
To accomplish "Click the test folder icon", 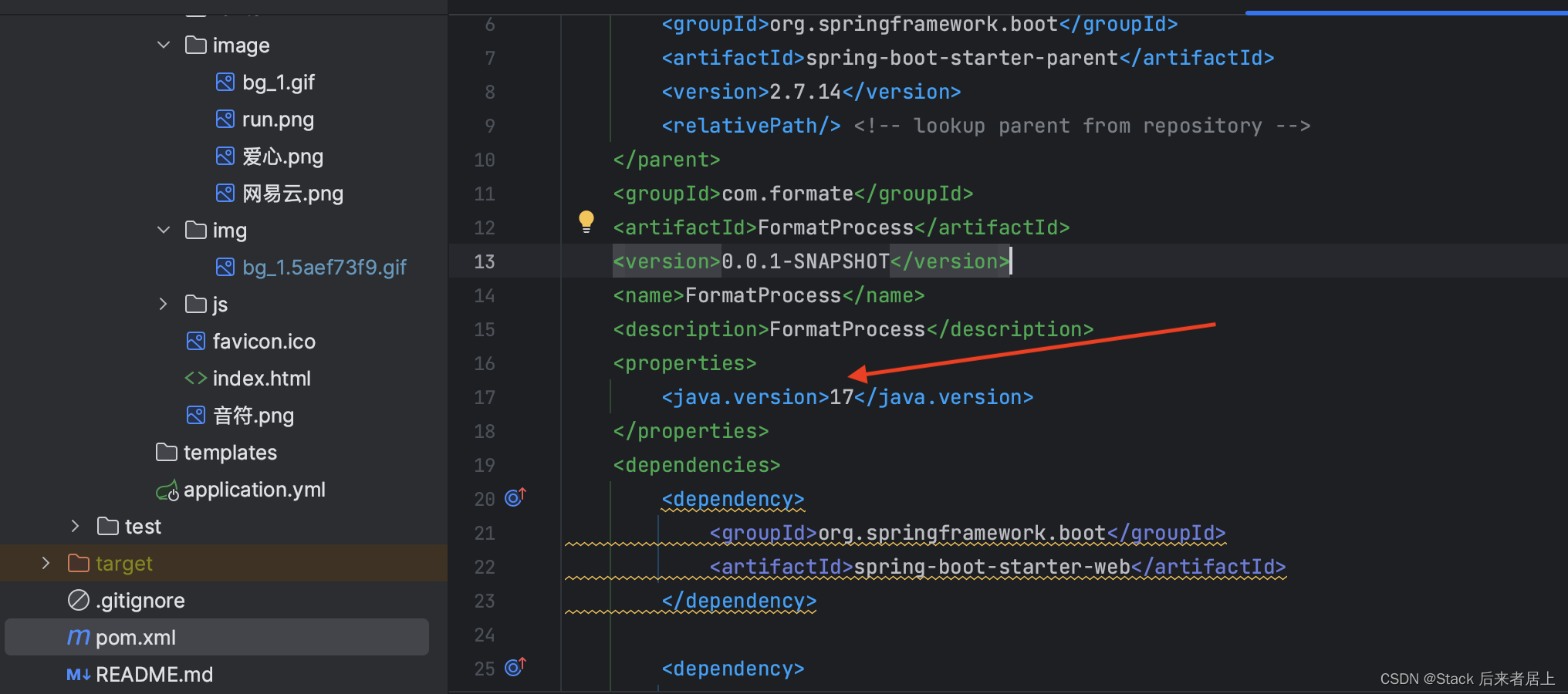I will 108,526.
